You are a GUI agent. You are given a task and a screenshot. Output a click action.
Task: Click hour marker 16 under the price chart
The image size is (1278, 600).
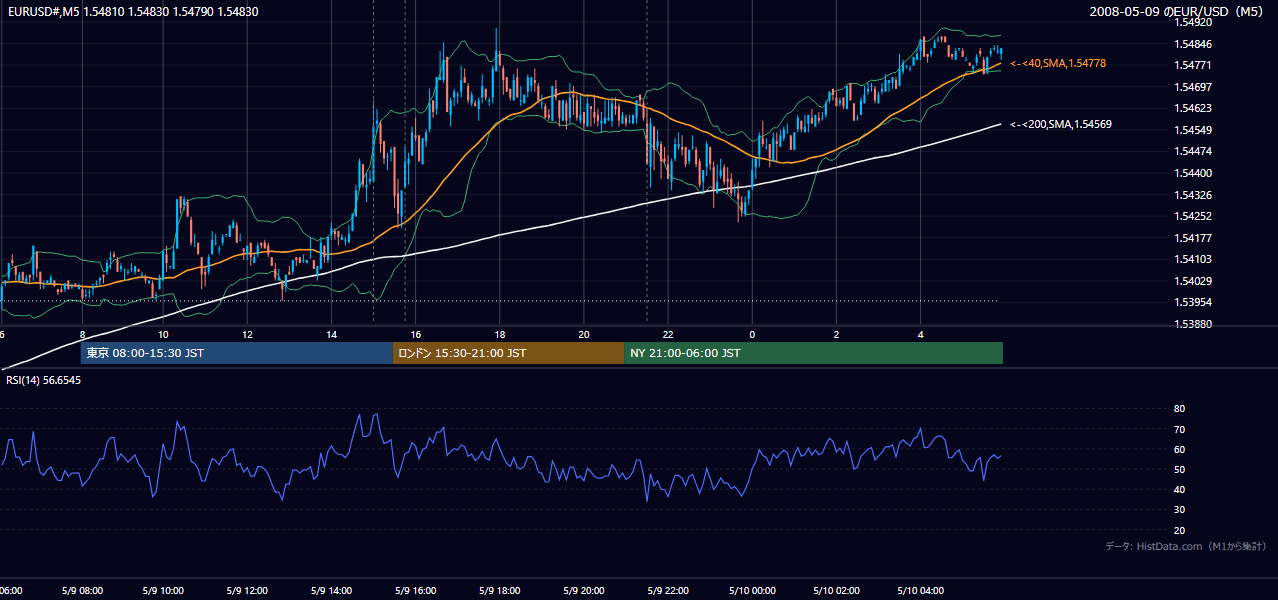[x=415, y=334]
